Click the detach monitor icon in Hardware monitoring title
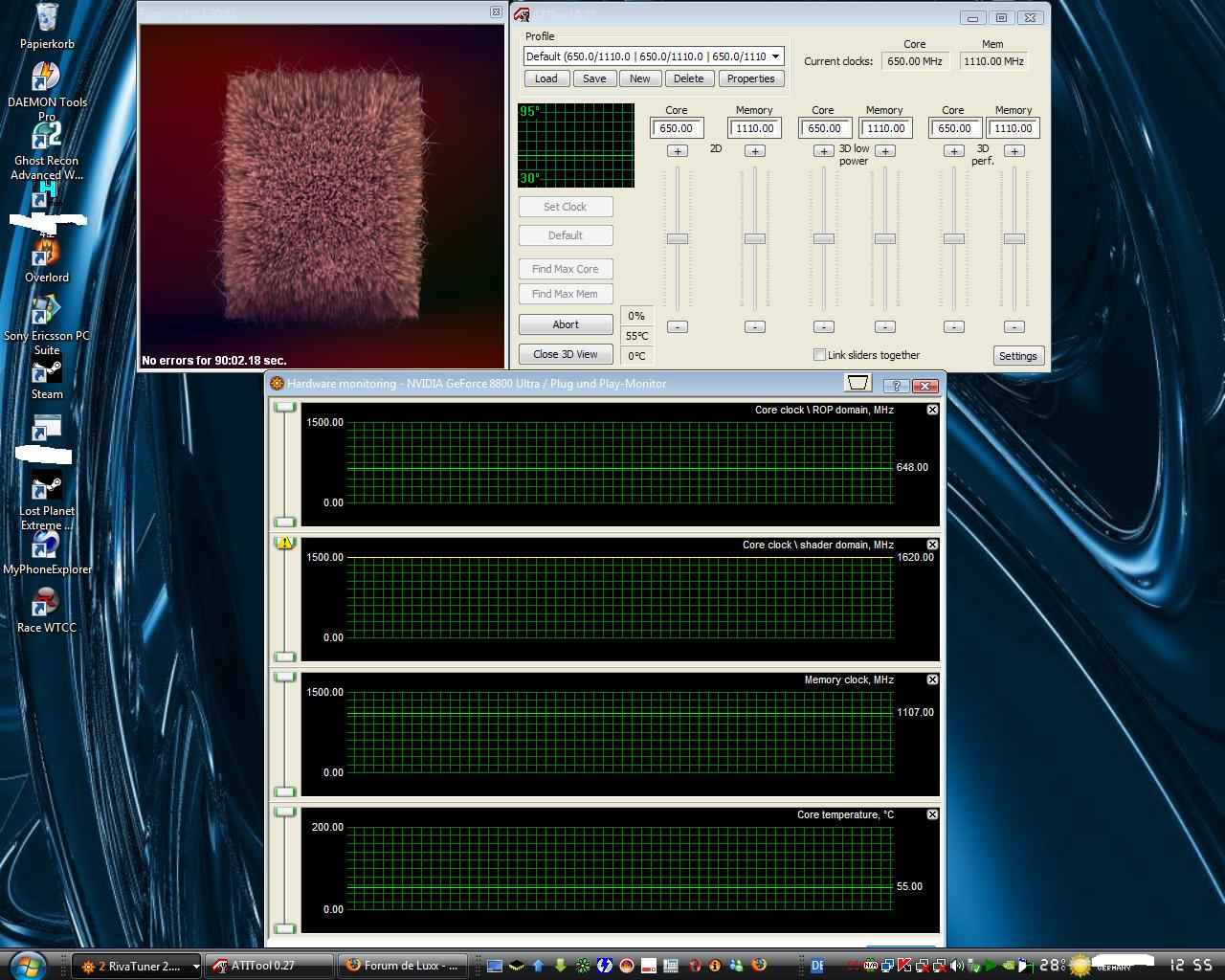Screen dimensions: 1225x980 (x=858, y=384)
